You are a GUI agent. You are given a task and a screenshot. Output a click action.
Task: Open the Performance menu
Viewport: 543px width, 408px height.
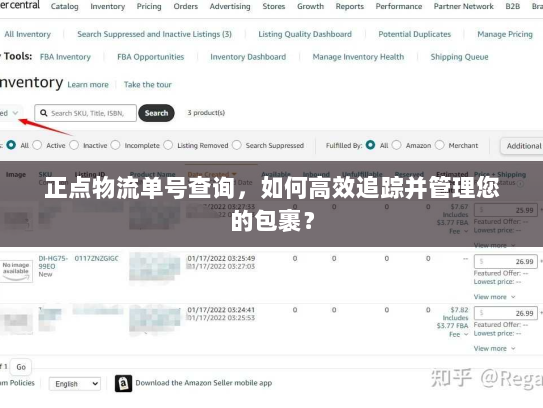tap(399, 6)
